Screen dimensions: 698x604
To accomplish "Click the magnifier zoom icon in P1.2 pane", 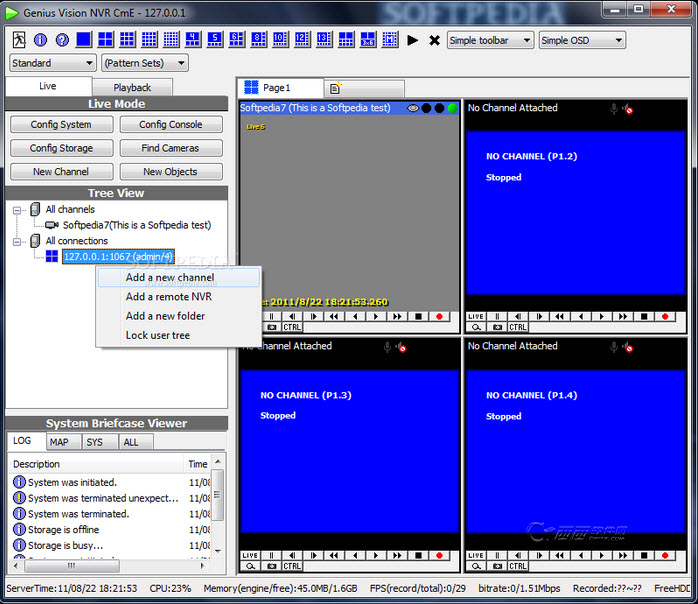I will point(476,327).
